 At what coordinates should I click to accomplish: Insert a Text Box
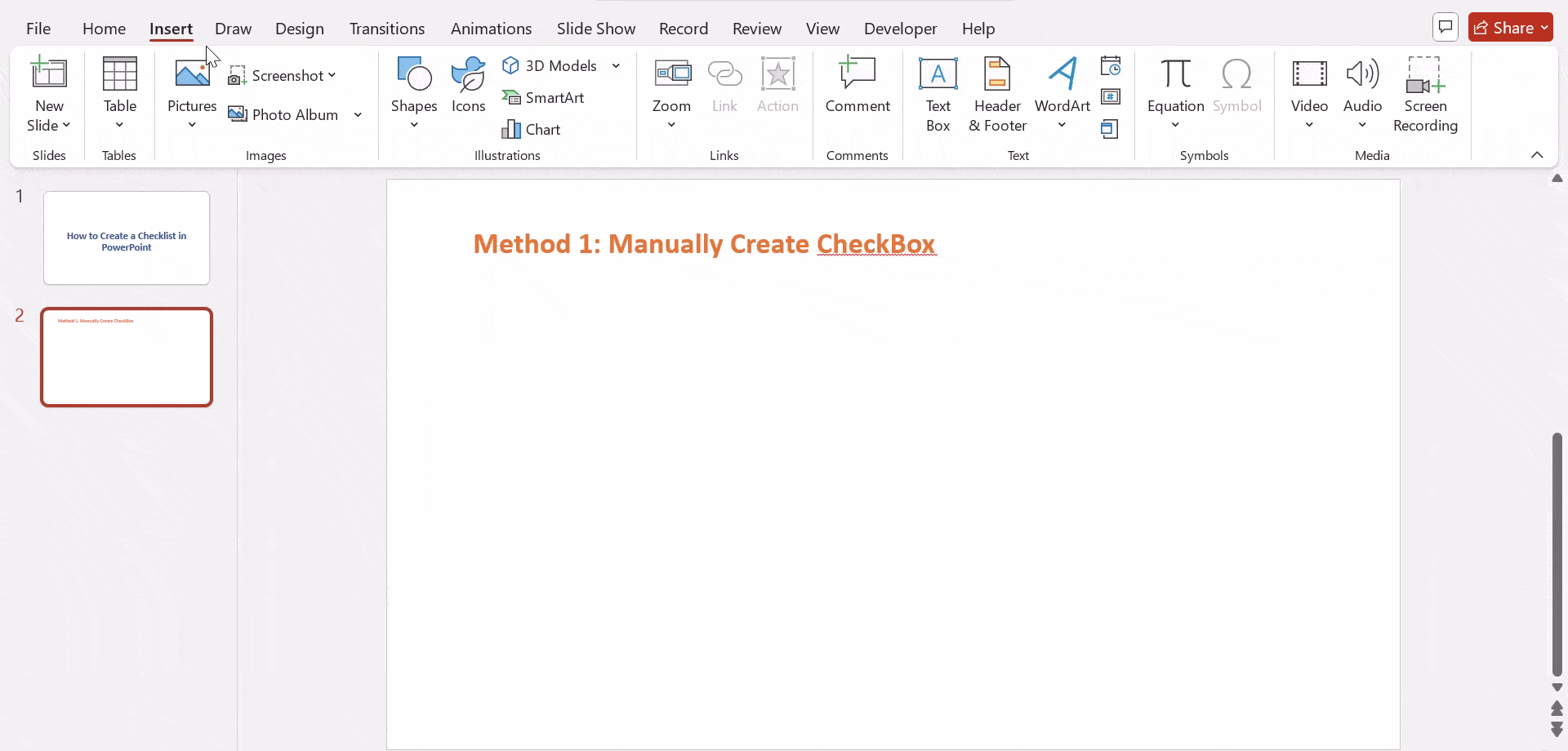tap(938, 94)
